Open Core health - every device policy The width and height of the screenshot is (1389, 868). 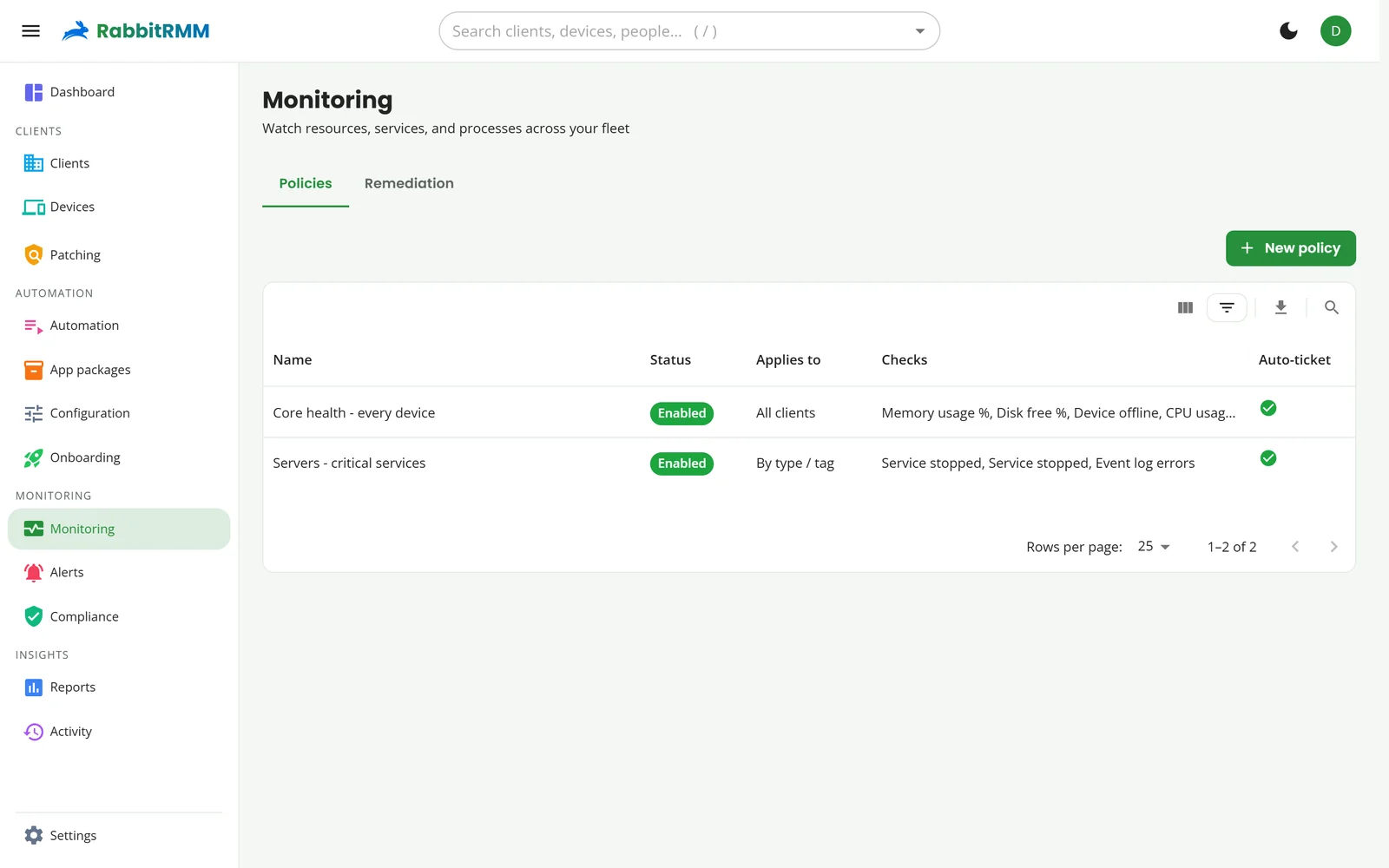353,412
